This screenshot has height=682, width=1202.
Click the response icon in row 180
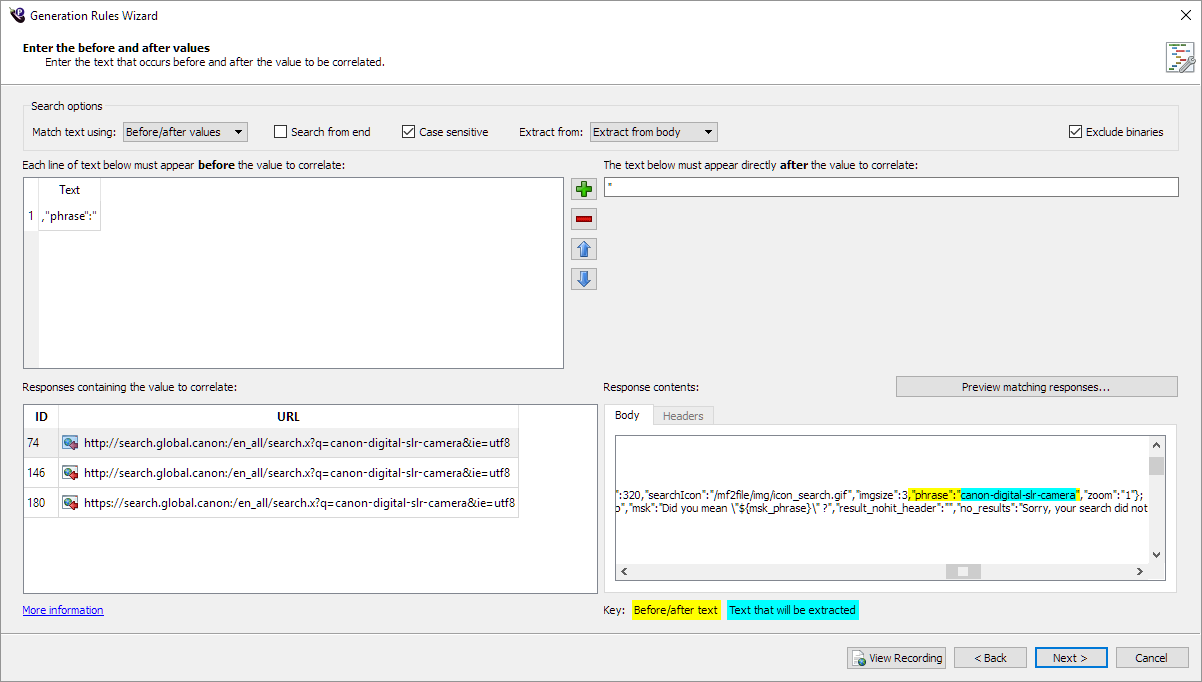[x=70, y=502]
